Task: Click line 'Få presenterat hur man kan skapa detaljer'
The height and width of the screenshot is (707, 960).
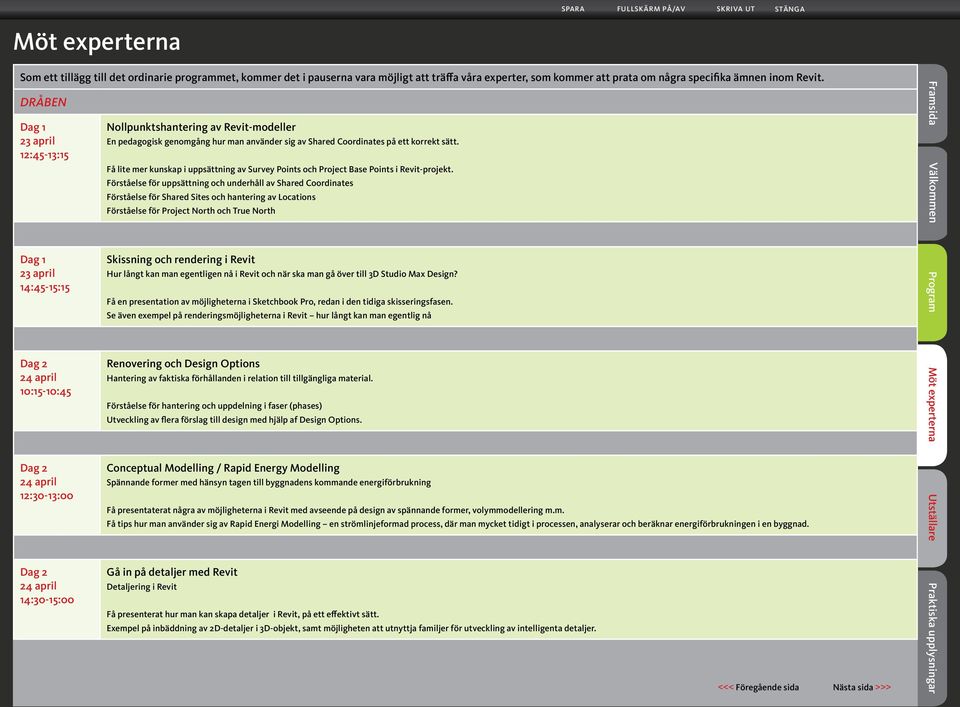Action: click(242, 614)
